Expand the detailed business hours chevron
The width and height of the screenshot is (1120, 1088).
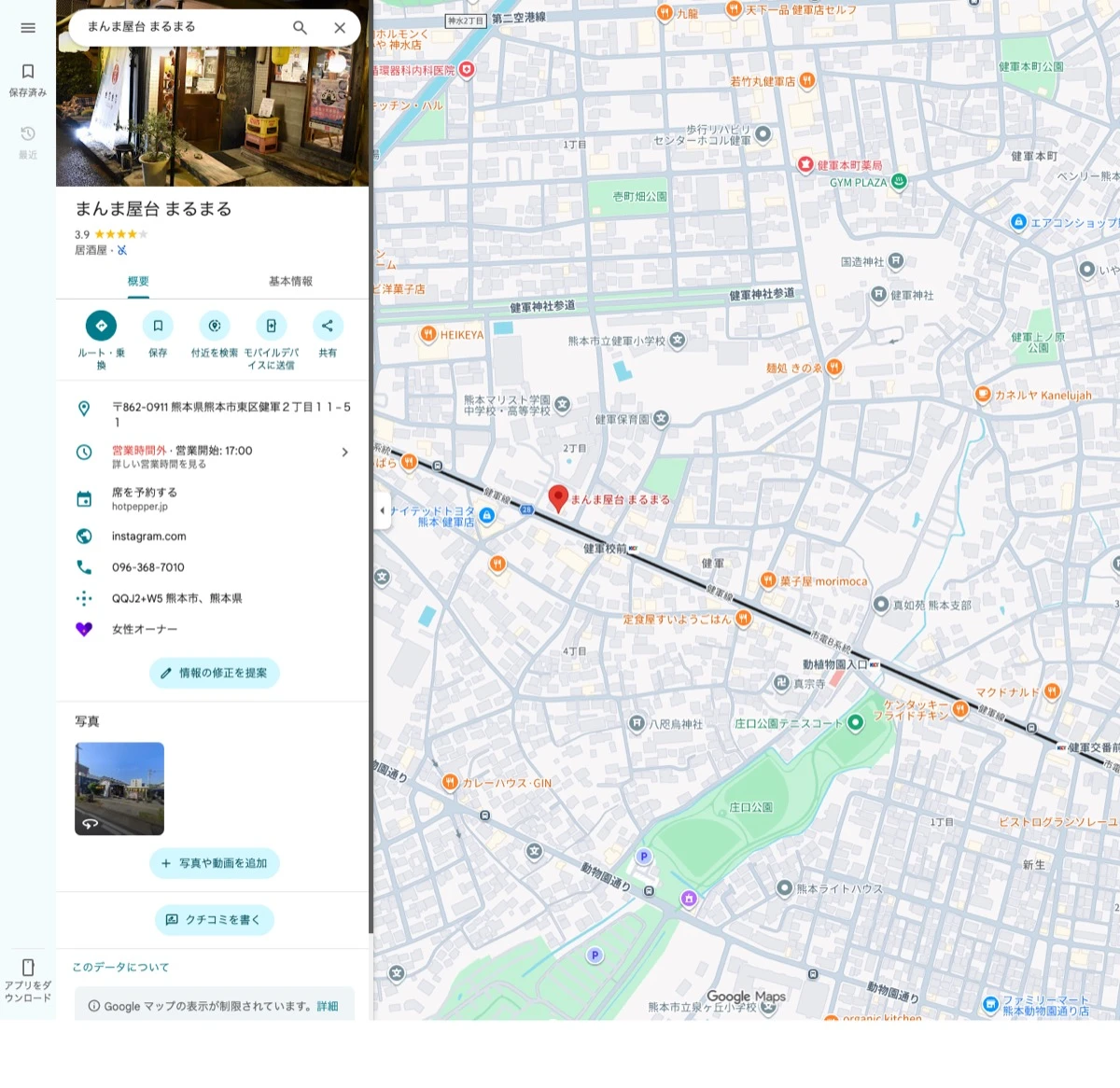coord(344,452)
